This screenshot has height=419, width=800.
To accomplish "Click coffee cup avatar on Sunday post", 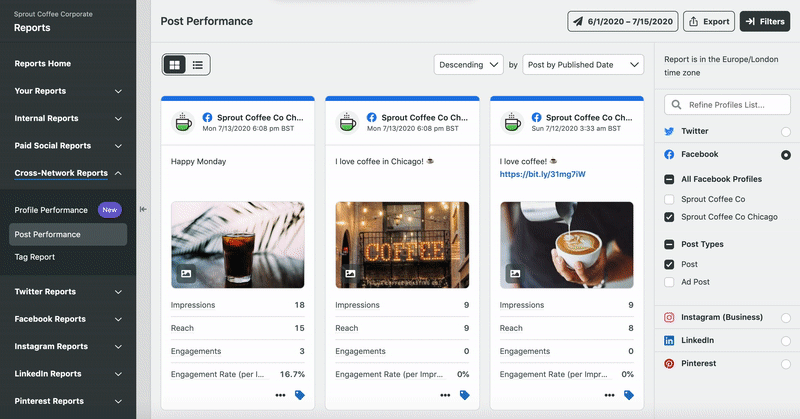I will [x=512, y=122].
